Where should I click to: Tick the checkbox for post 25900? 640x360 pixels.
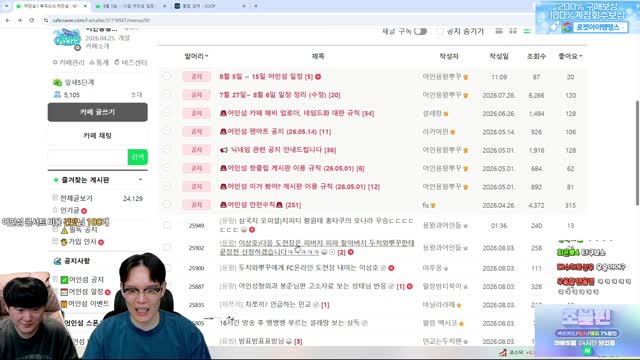[x=167, y=268]
